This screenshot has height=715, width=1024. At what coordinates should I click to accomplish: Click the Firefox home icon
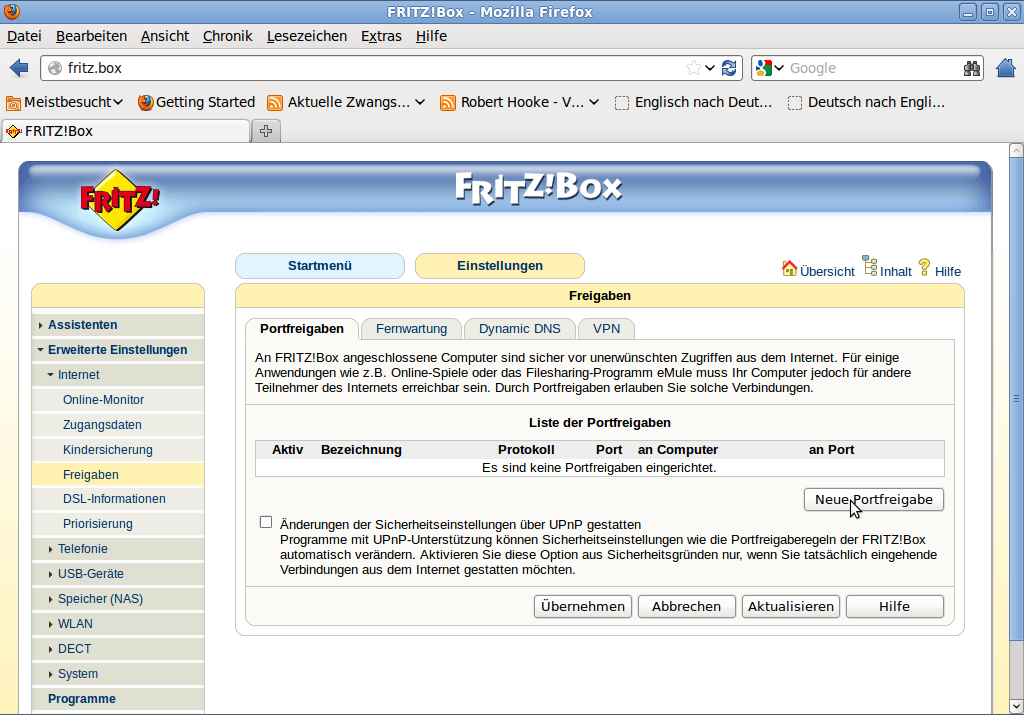click(x=1005, y=68)
